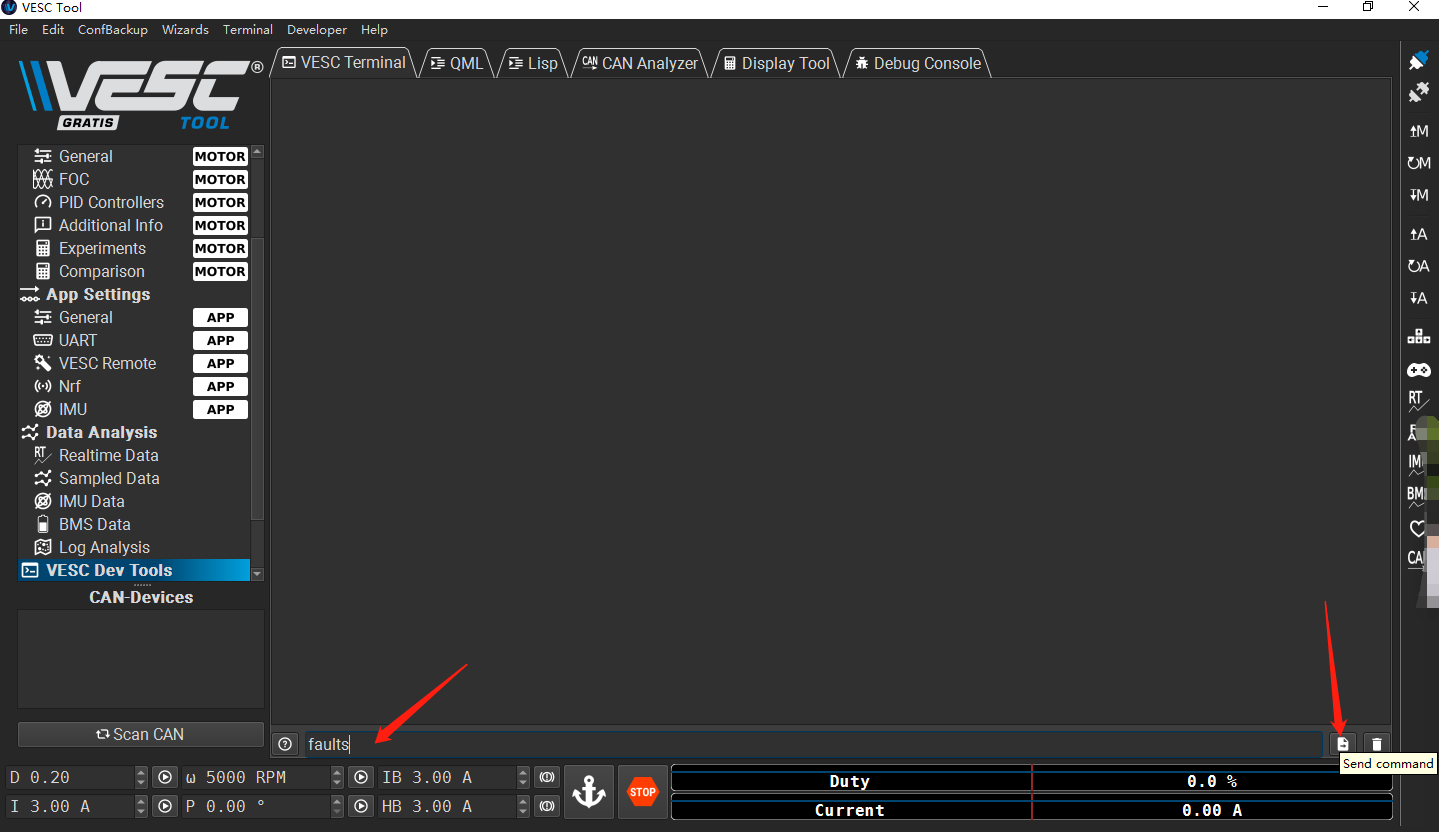Toggle the RT realtime data stream icon
This screenshot has height=832, width=1439.
click(x=1418, y=401)
